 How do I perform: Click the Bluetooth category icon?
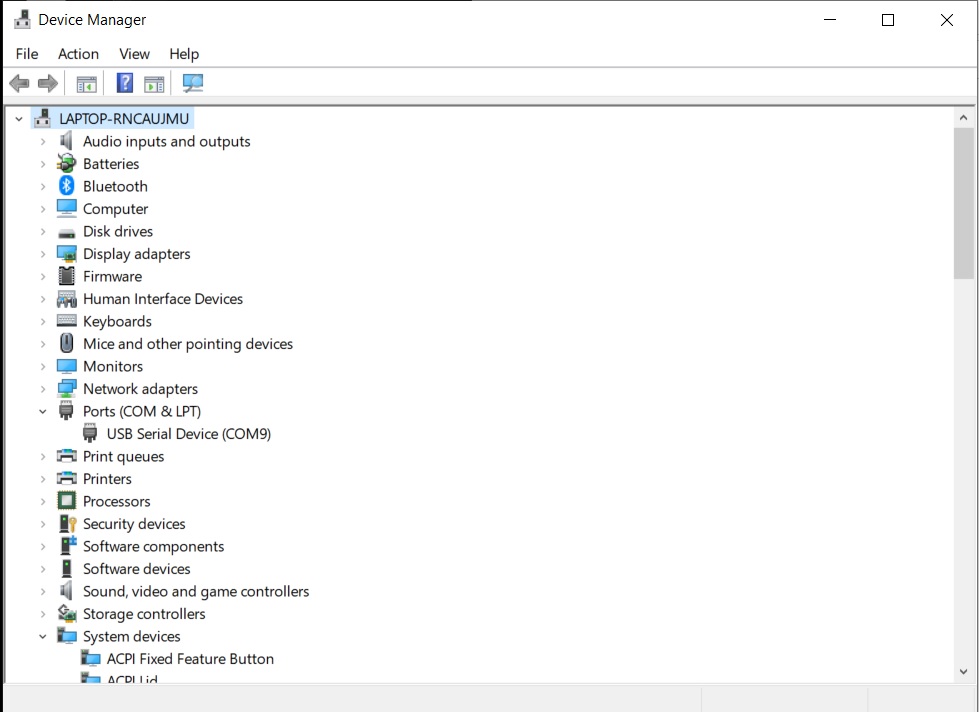67,186
